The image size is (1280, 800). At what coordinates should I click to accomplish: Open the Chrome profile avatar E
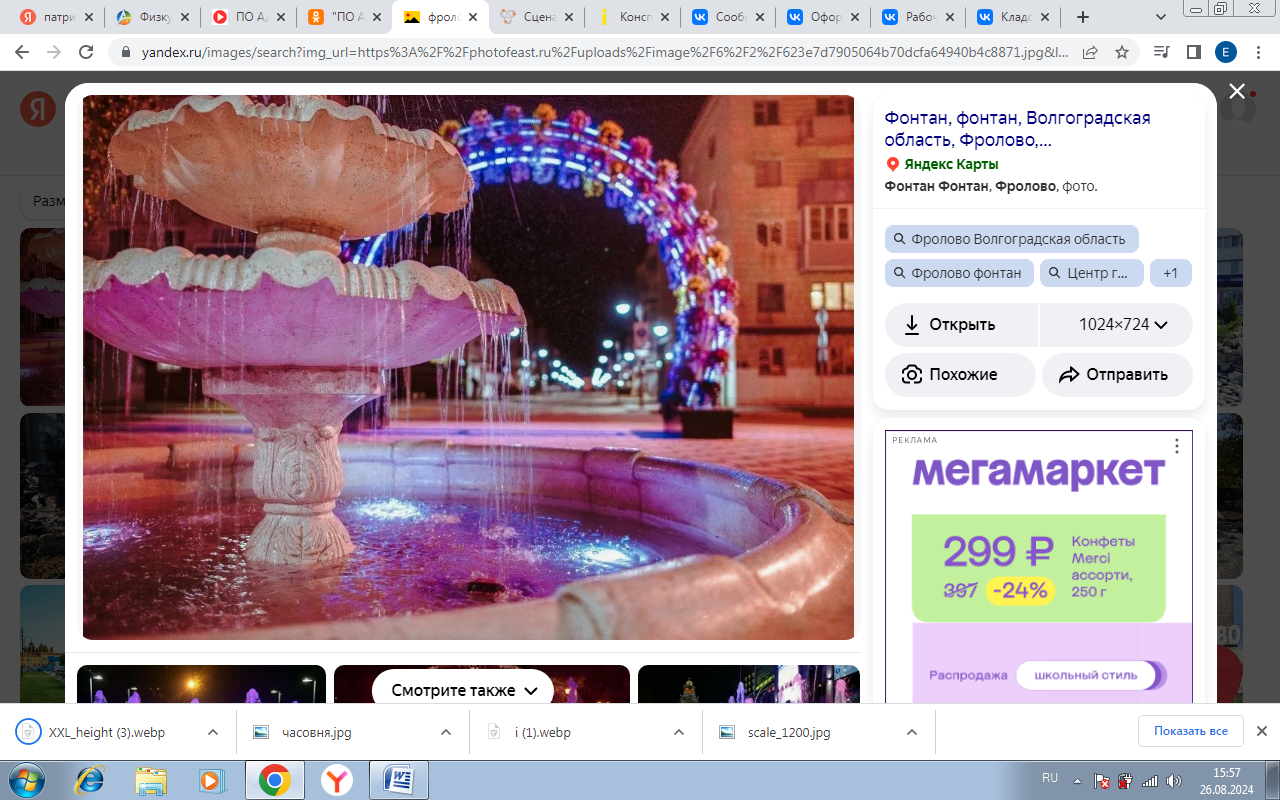(x=1225, y=52)
